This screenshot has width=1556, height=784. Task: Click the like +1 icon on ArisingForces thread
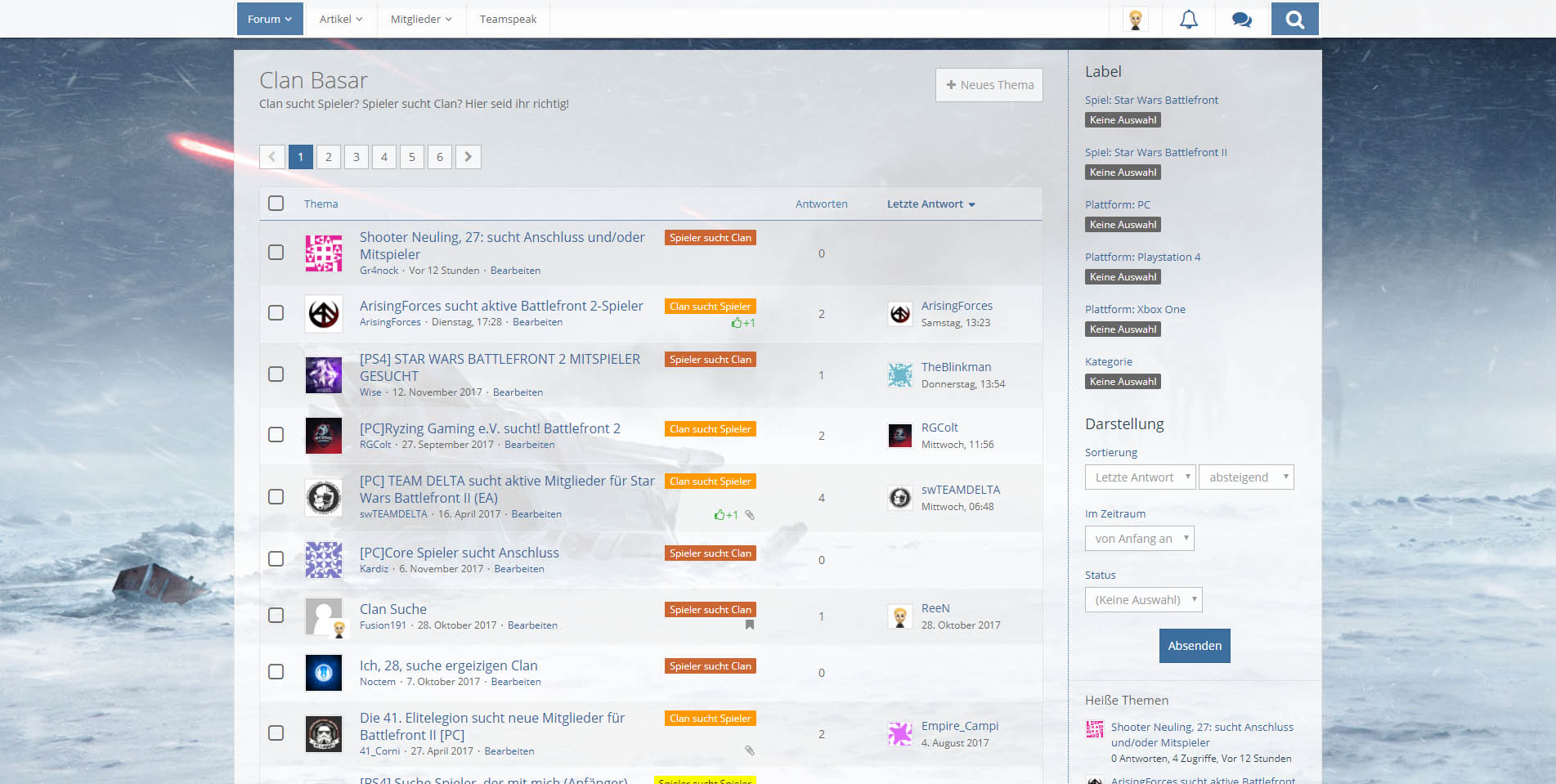click(743, 323)
